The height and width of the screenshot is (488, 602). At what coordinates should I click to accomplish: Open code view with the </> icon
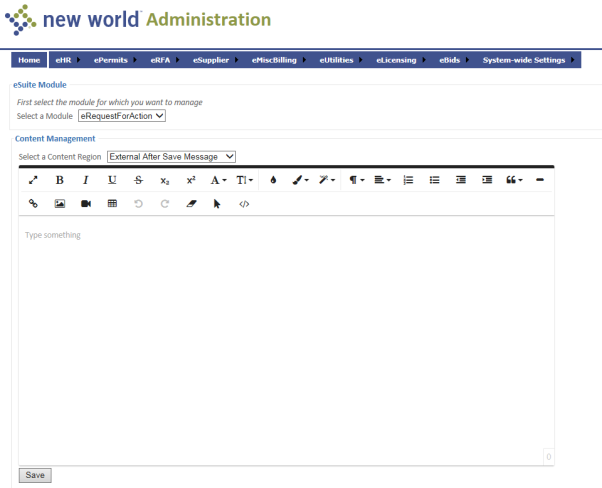tap(243, 204)
